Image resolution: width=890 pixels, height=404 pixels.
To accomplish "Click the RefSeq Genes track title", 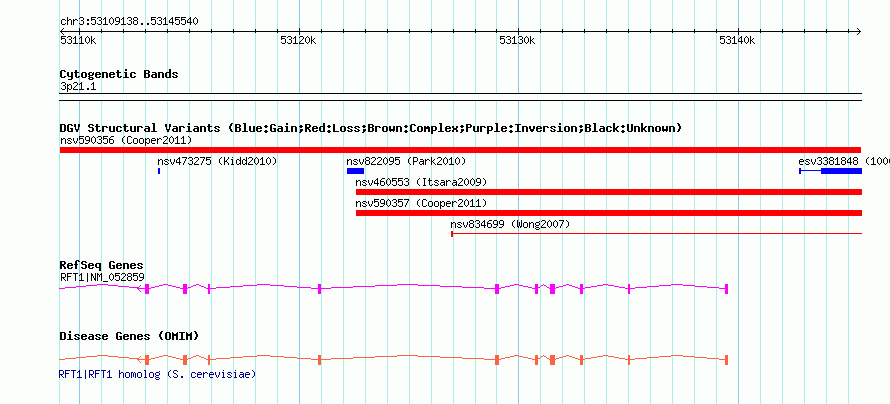I will (102, 265).
